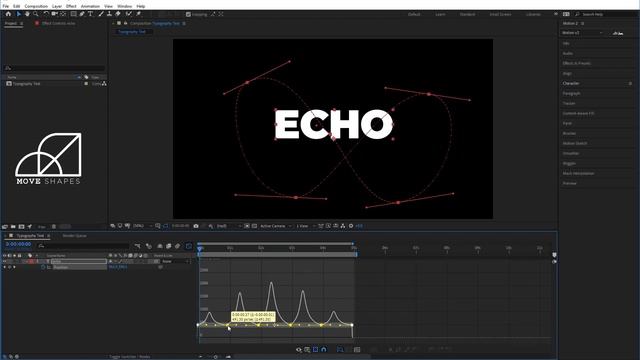Open the magnification ratio dropdown

coord(143,226)
